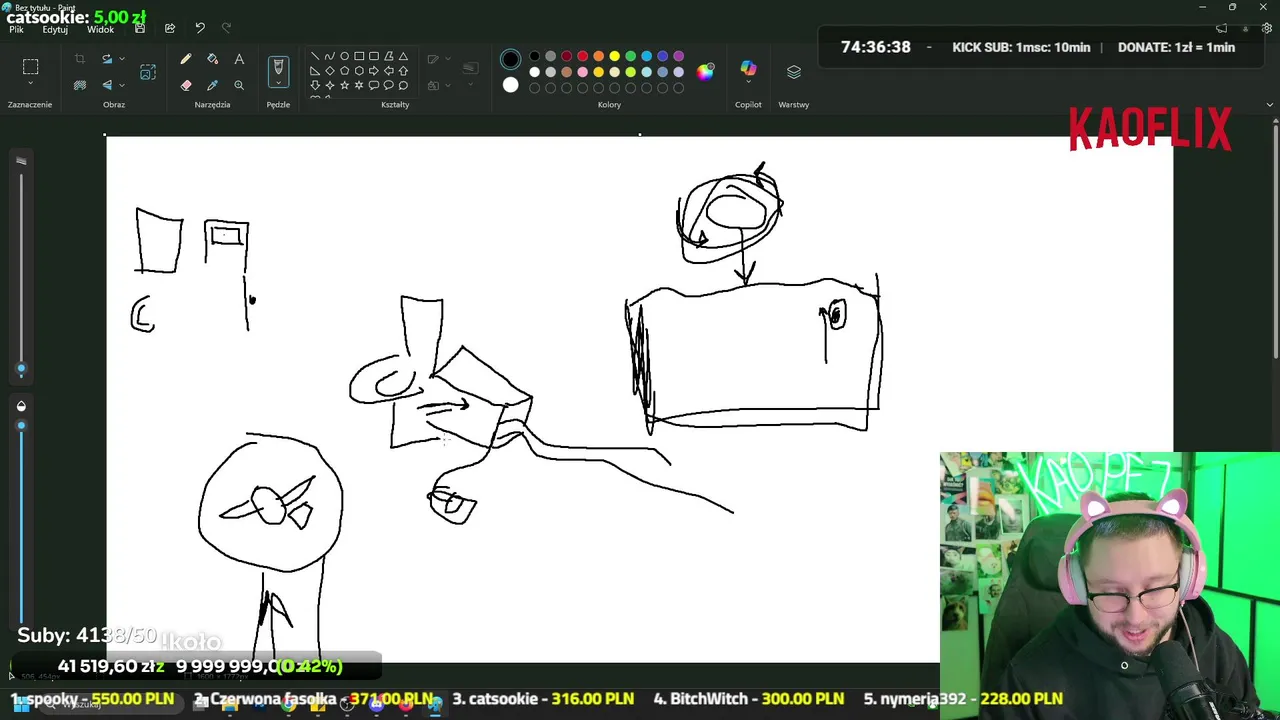The image size is (1280, 720).
Task: Adjust the brush opacity slider handle
Action: [21, 426]
